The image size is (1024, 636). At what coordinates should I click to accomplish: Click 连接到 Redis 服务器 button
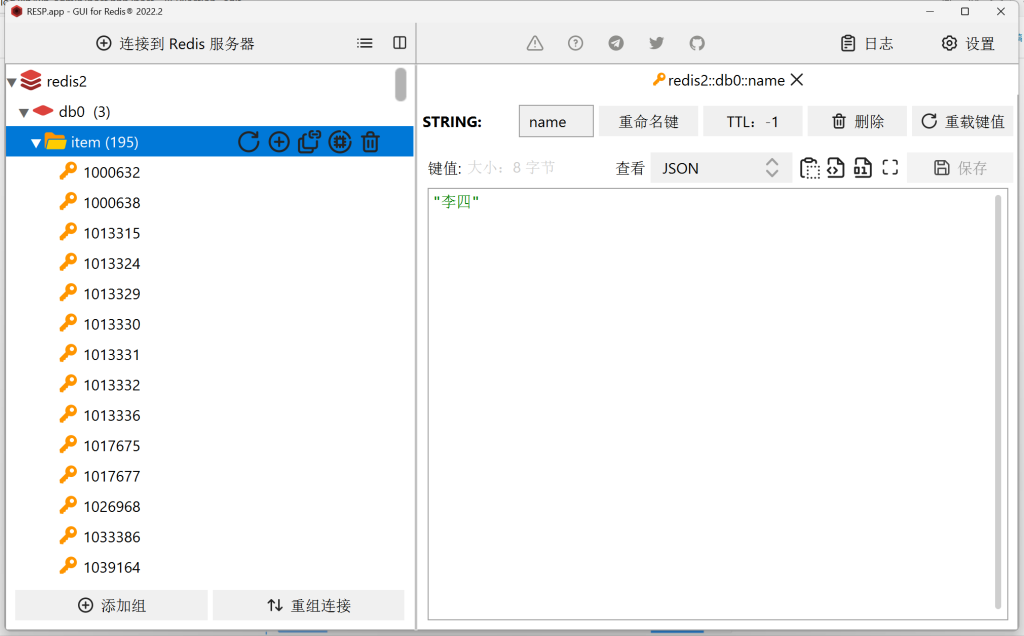[175, 43]
